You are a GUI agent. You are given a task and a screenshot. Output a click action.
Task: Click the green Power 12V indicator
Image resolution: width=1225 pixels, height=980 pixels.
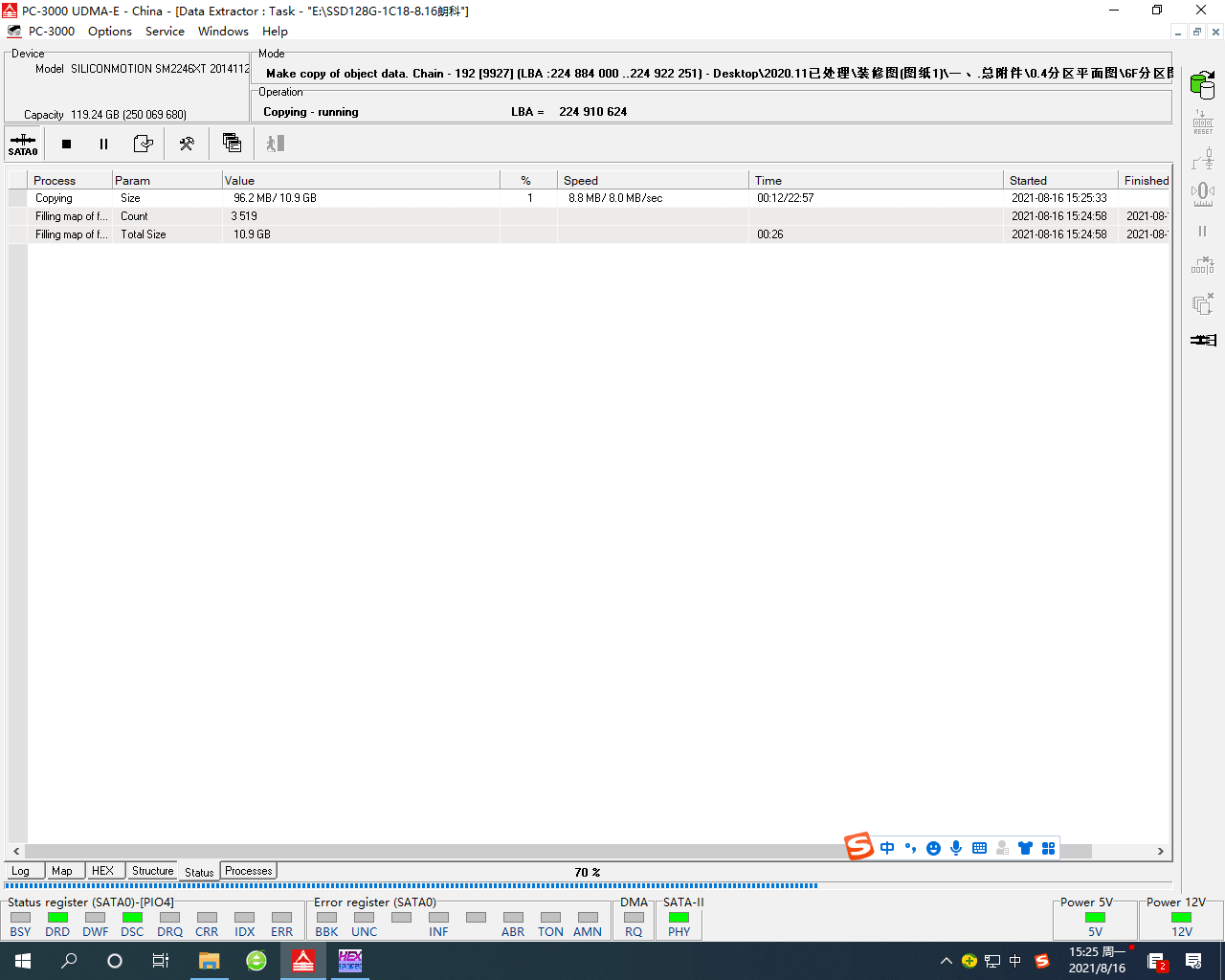1182,917
